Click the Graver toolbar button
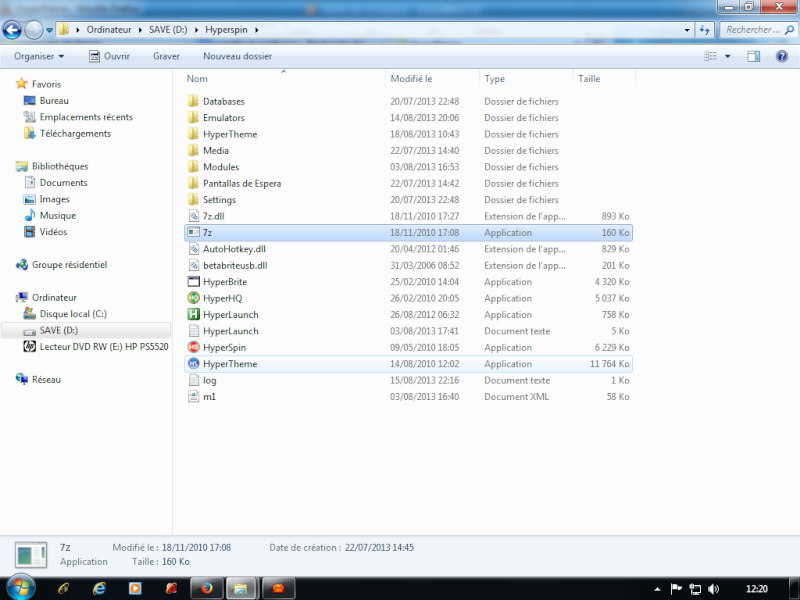 click(x=166, y=56)
